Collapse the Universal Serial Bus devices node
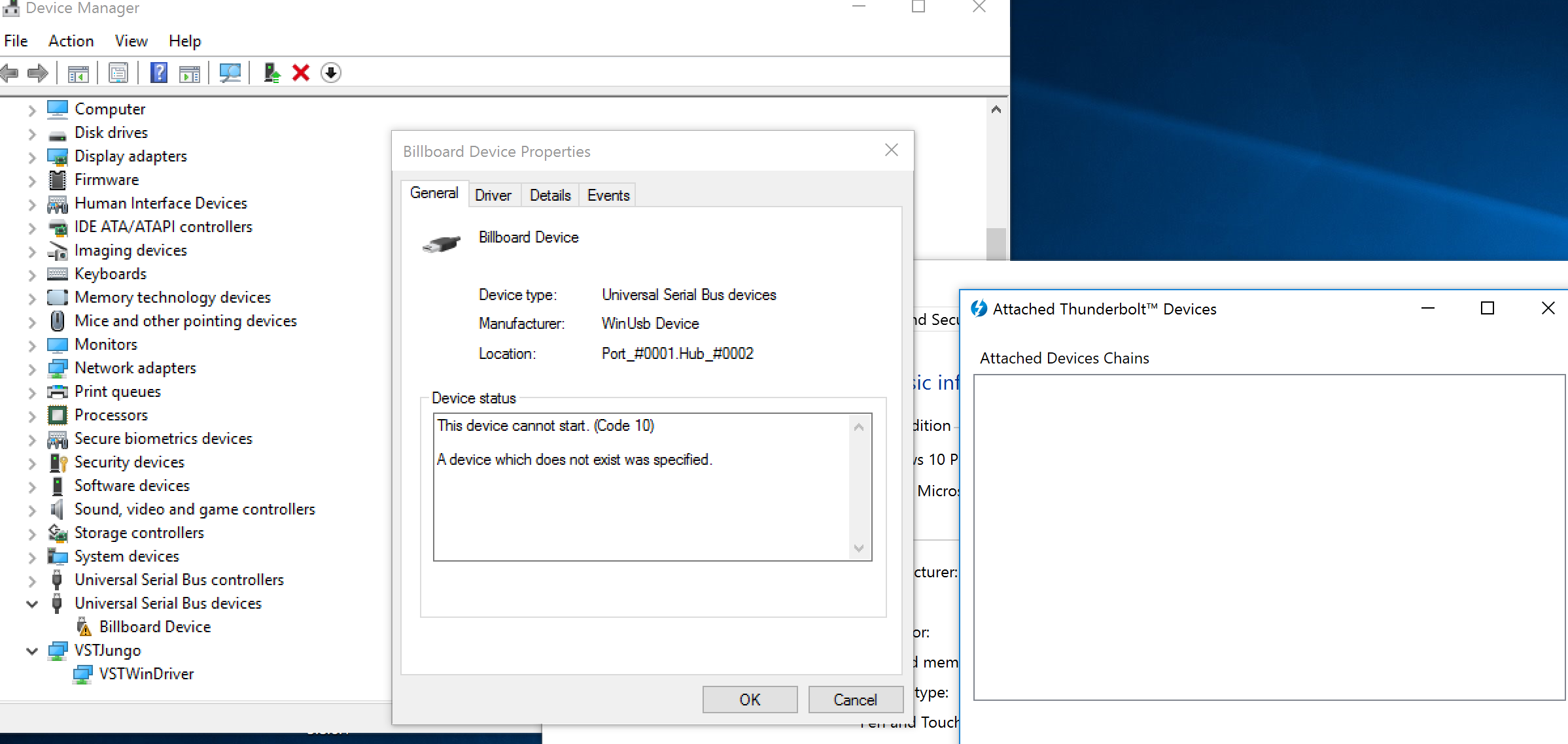 click(32, 604)
